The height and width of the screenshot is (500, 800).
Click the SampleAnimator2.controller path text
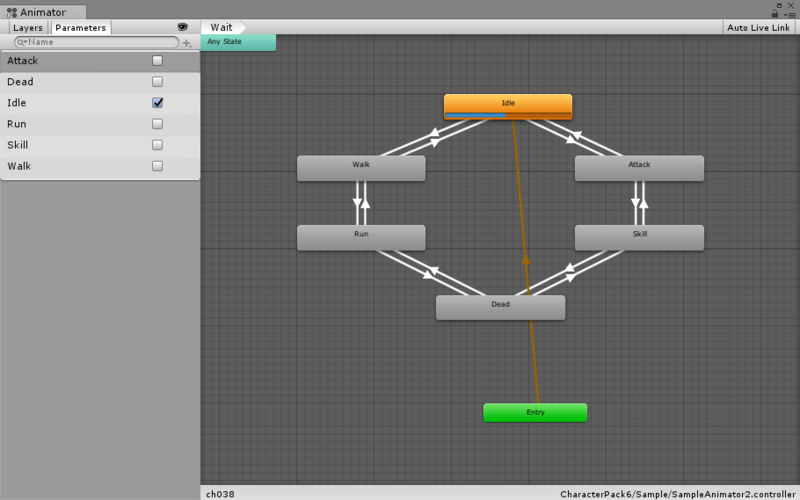pyautogui.click(x=678, y=494)
